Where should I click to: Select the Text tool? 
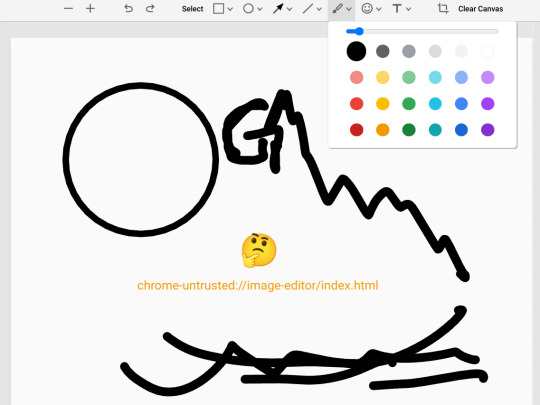pos(397,9)
